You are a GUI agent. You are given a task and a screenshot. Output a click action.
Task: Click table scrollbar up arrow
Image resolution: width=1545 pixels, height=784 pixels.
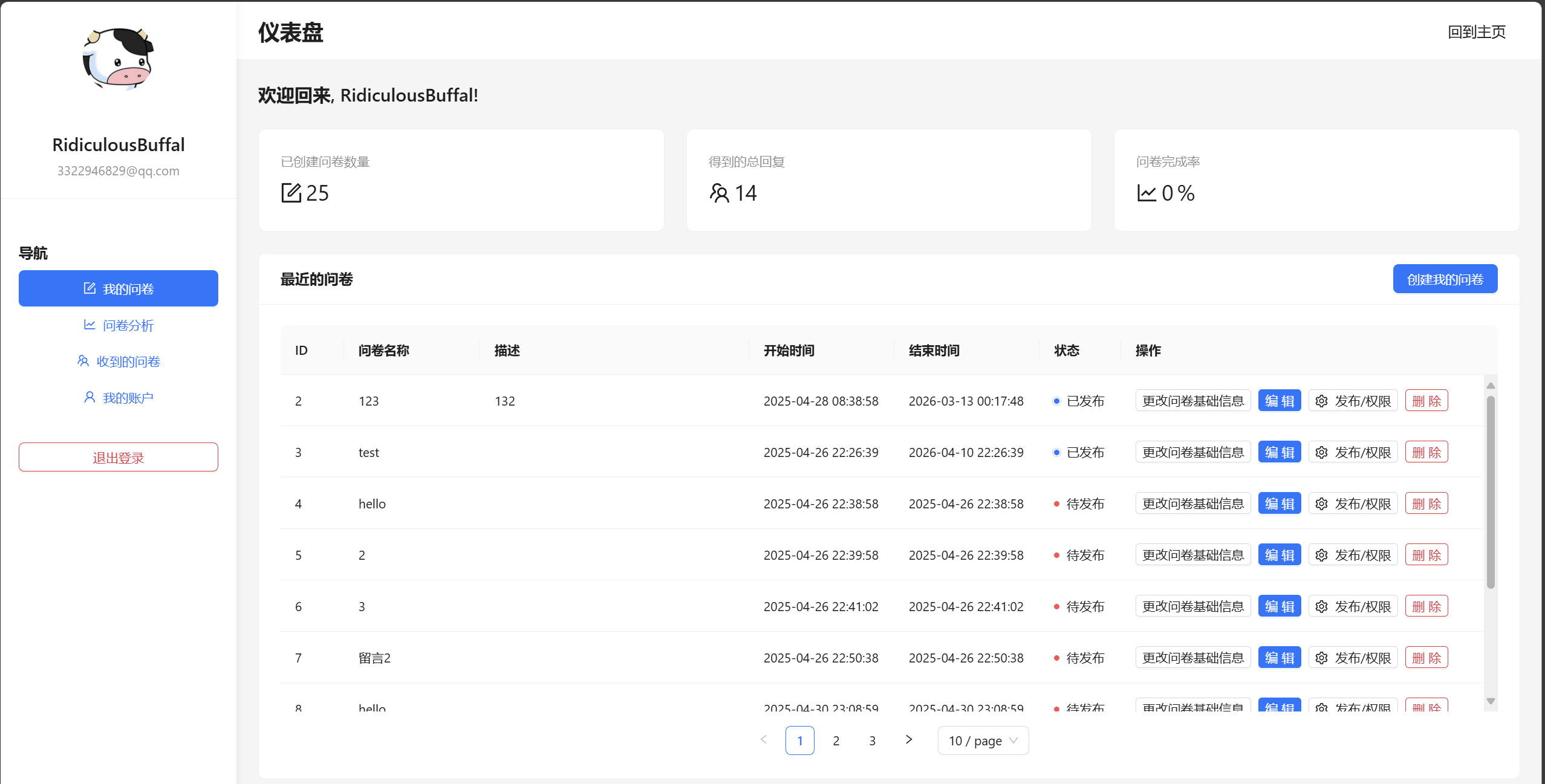point(1491,385)
